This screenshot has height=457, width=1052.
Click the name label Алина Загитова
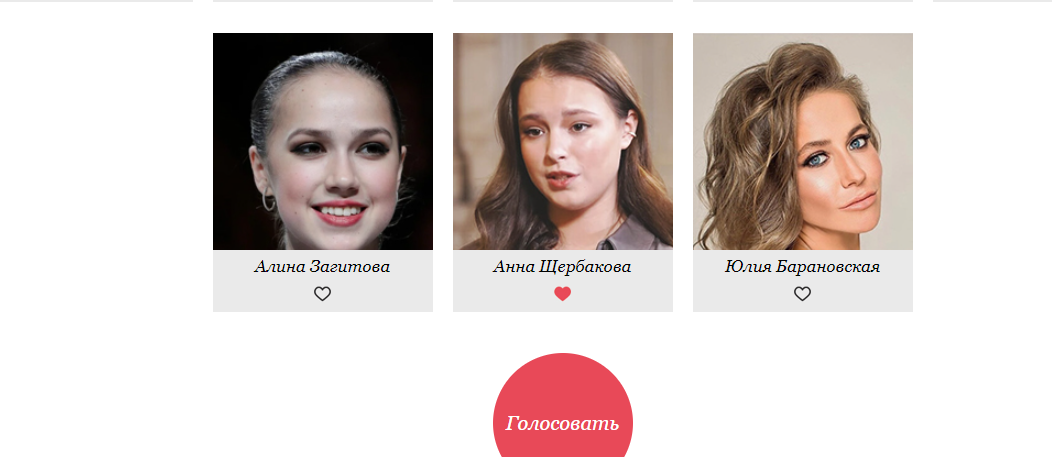[x=322, y=267]
